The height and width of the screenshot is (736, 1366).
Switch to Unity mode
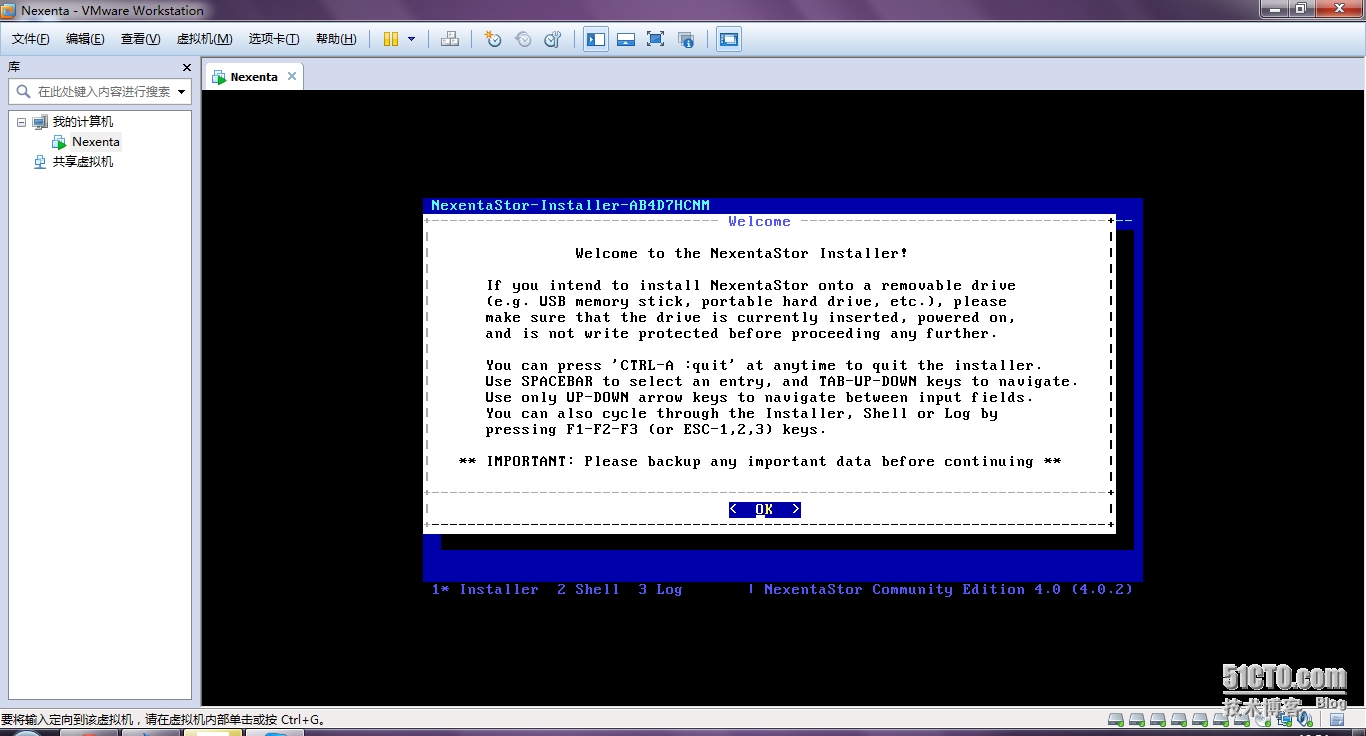point(686,39)
